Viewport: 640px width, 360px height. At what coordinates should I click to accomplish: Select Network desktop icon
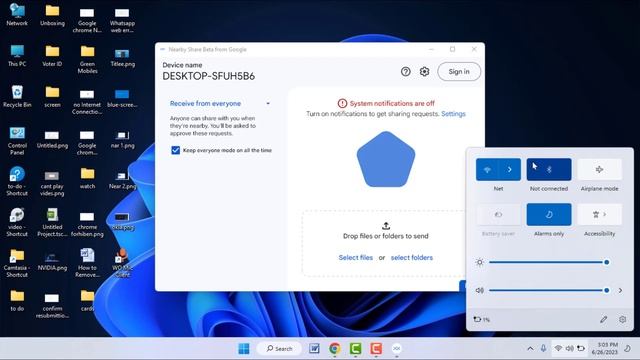pyautogui.click(x=17, y=15)
